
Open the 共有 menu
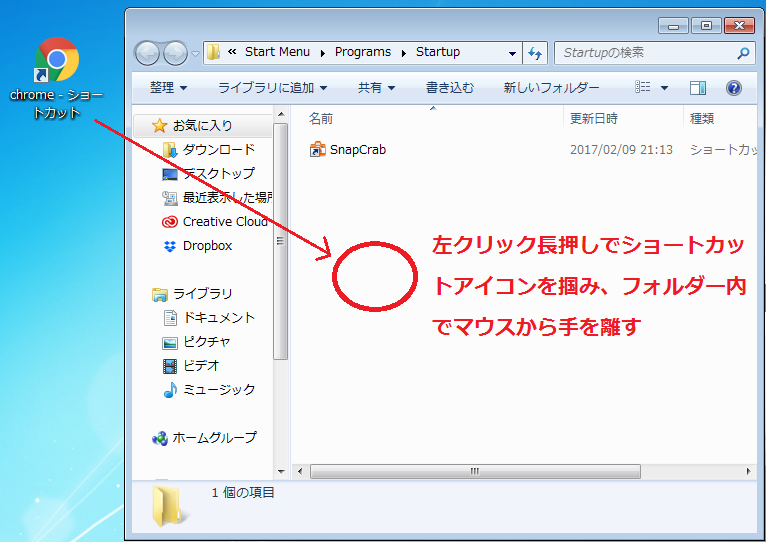click(376, 88)
